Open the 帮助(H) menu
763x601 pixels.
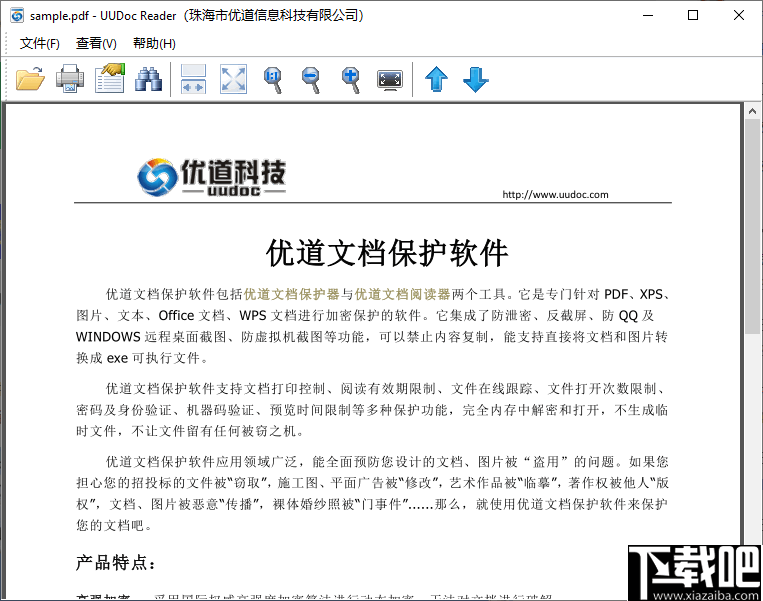coord(154,44)
